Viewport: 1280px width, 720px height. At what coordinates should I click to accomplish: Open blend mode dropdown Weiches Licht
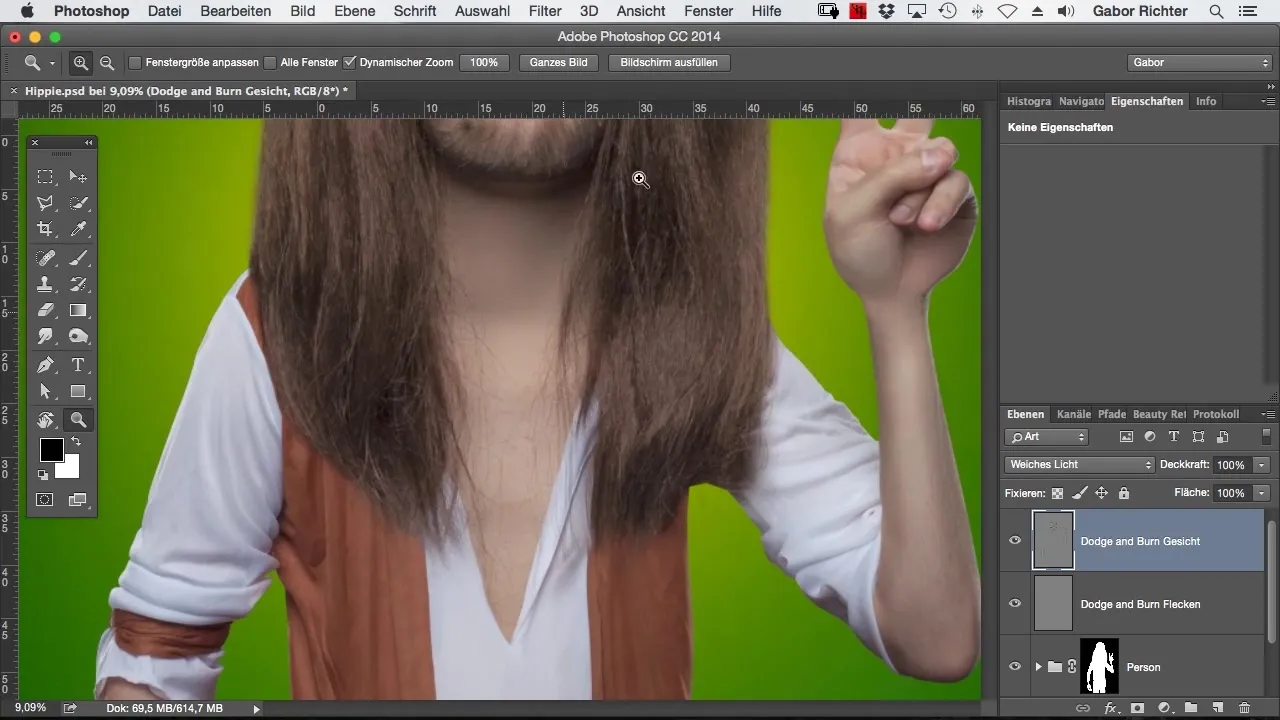pyautogui.click(x=1079, y=465)
